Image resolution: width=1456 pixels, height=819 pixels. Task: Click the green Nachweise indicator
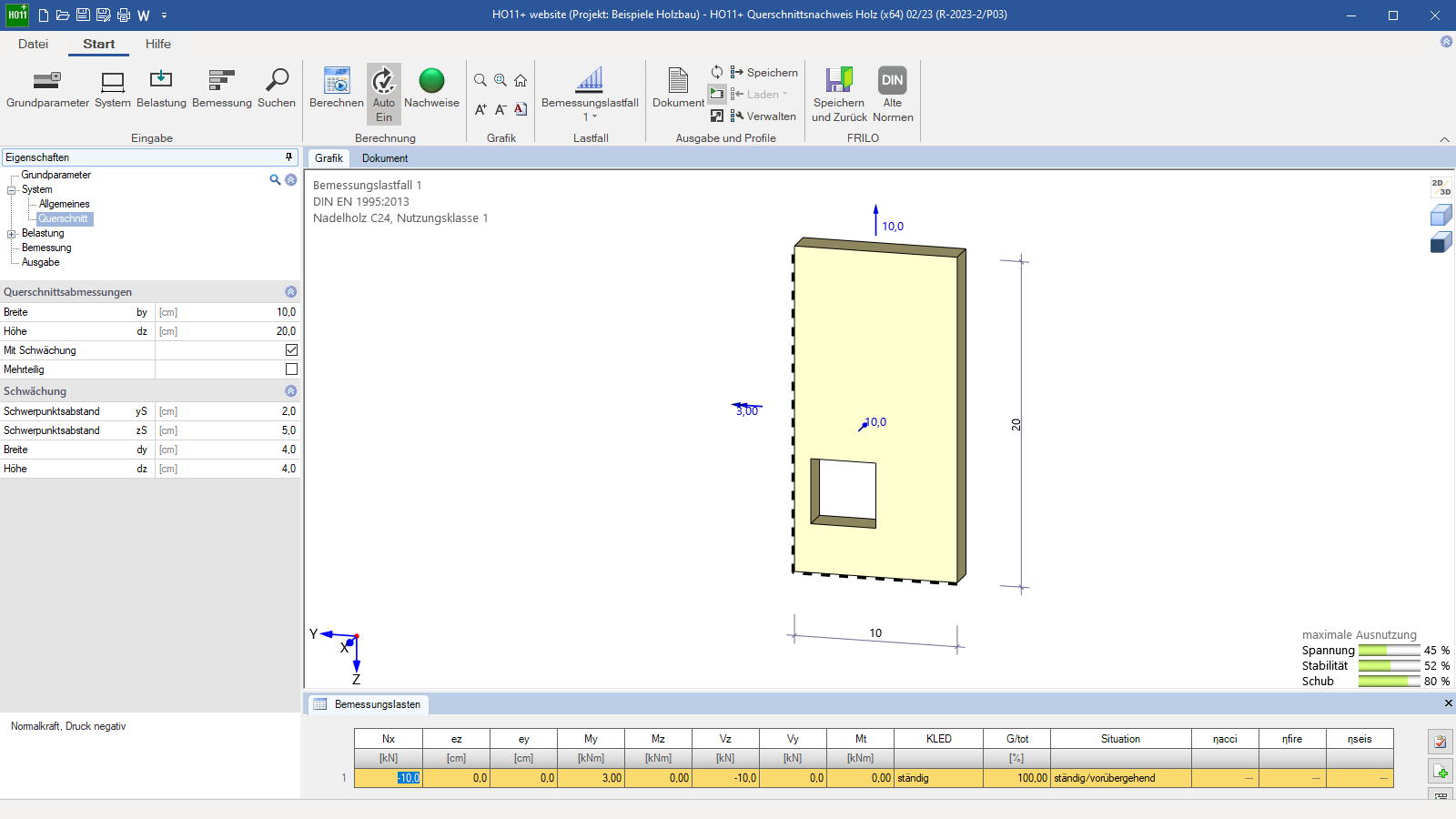[431, 89]
